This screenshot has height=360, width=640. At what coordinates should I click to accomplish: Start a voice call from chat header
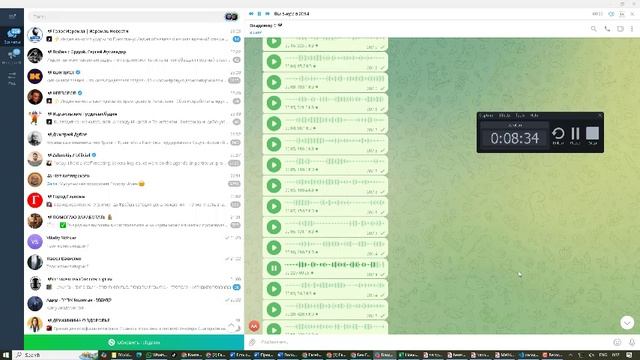coord(607,29)
